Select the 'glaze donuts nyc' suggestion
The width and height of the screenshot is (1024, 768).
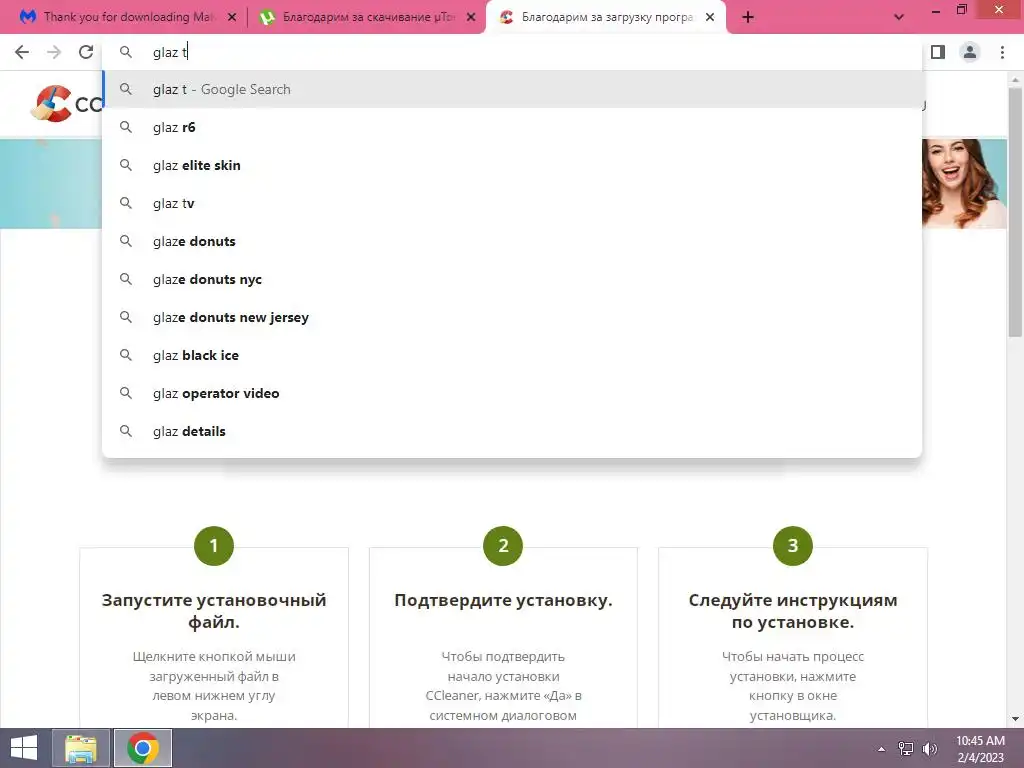click(512, 279)
